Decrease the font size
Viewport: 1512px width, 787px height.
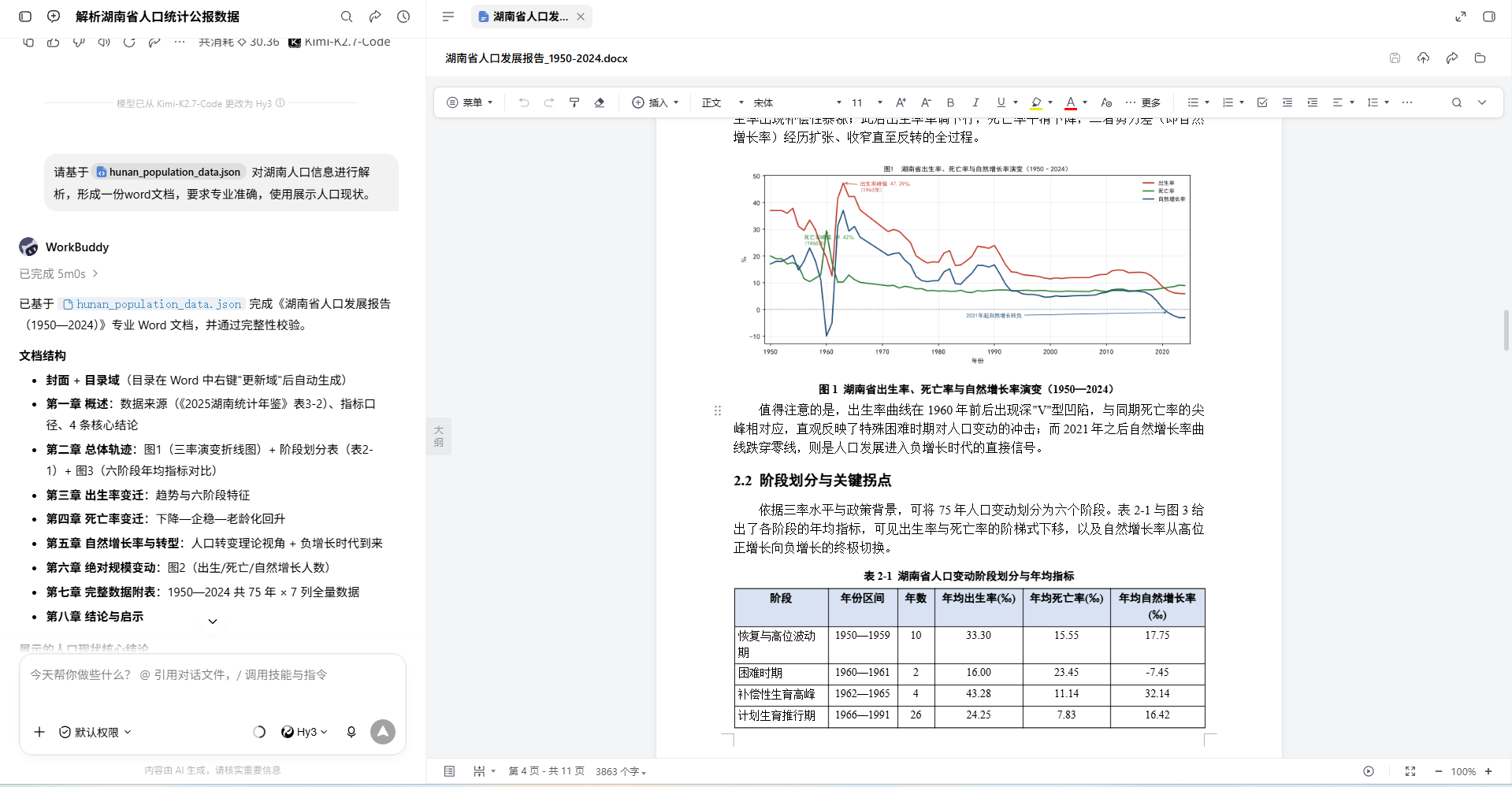926,102
